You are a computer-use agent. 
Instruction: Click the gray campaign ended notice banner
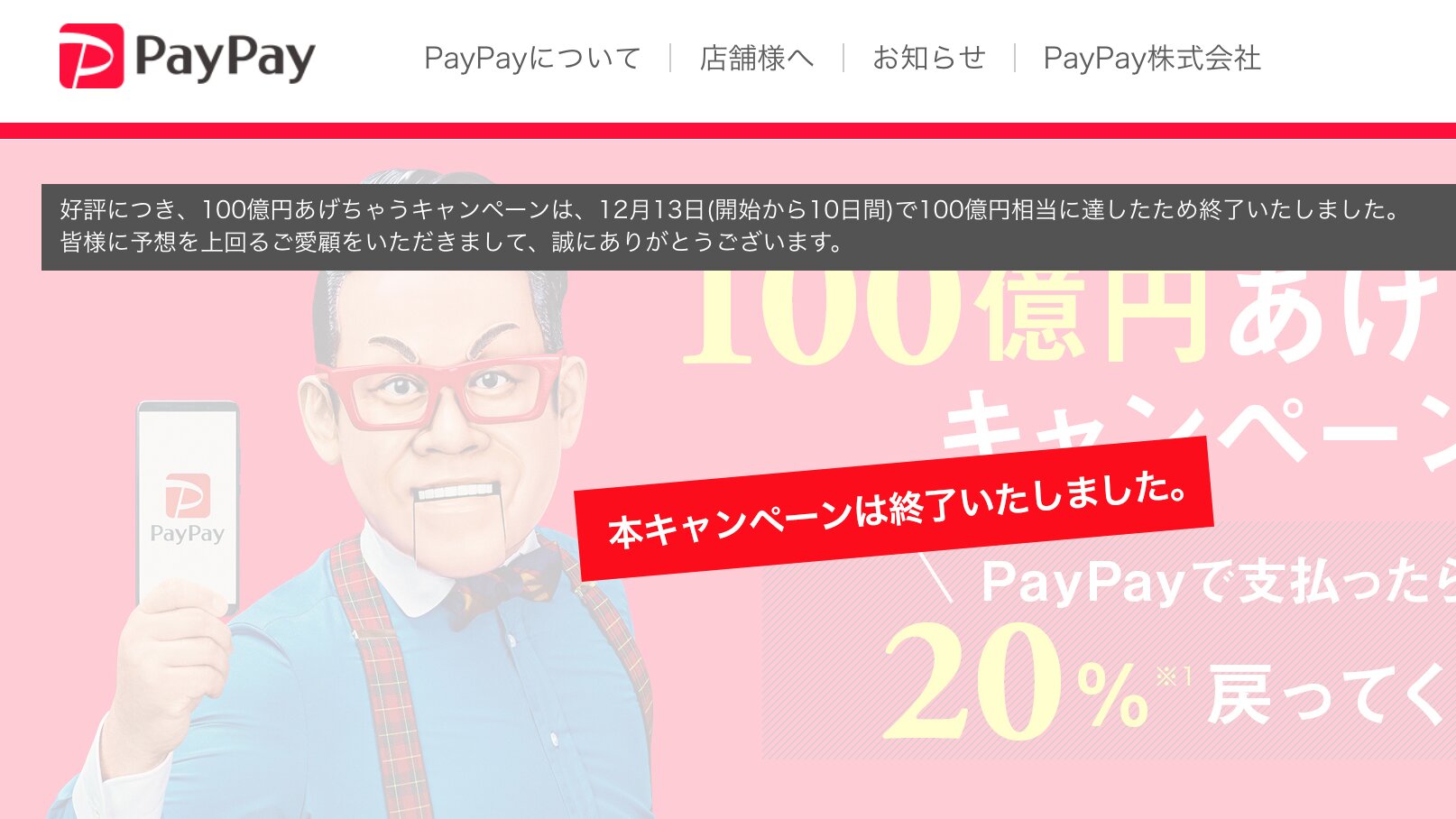pyautogui.click(x=749, y=227)
